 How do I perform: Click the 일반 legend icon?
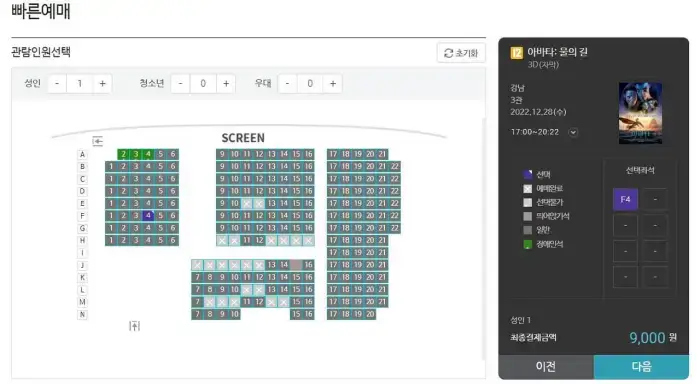point(528,230)
